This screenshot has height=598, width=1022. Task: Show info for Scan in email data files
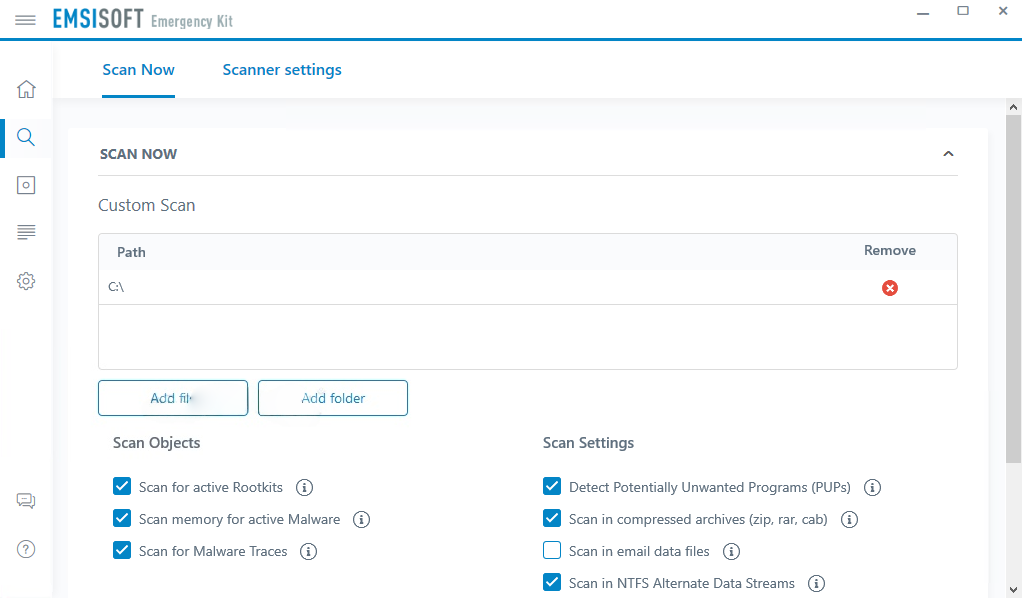pos(731,551)
